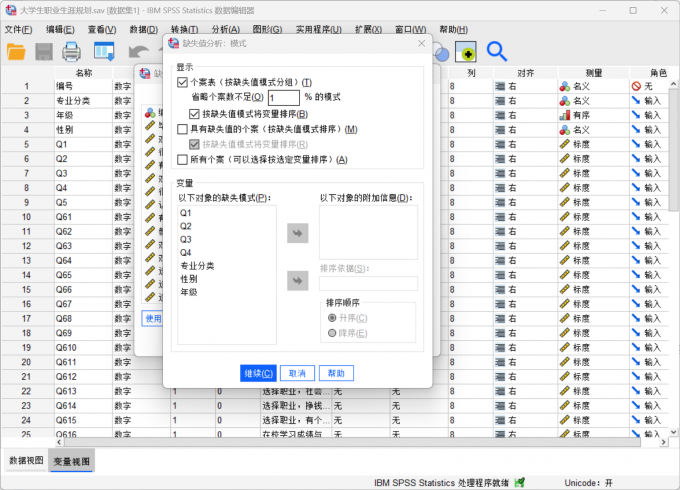The image size is (680, 490).
Task: Open the 分析(A) menu
Action: (x=225, y=29)
